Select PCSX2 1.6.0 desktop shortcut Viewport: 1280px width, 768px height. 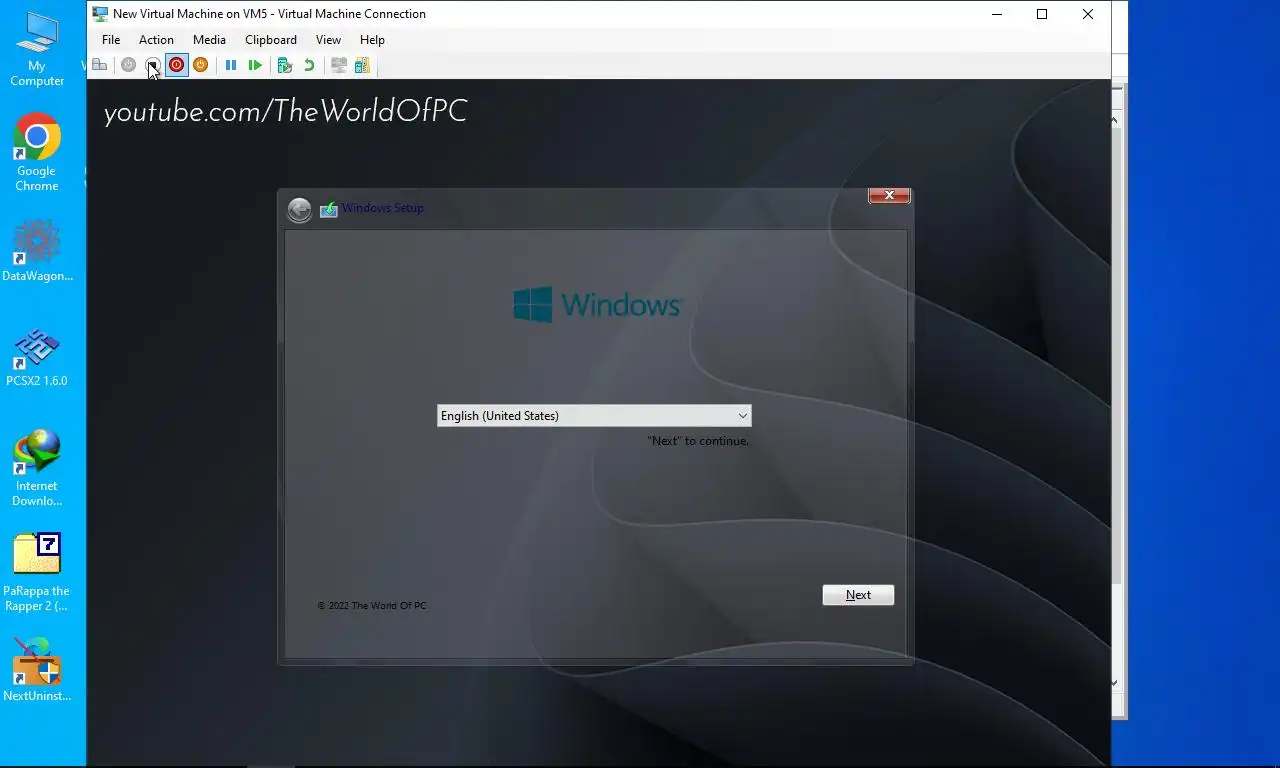click(x=37, y=357)
